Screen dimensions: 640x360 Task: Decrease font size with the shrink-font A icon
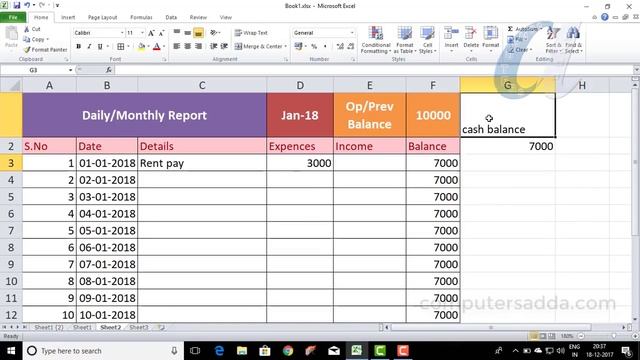(161, 33)
